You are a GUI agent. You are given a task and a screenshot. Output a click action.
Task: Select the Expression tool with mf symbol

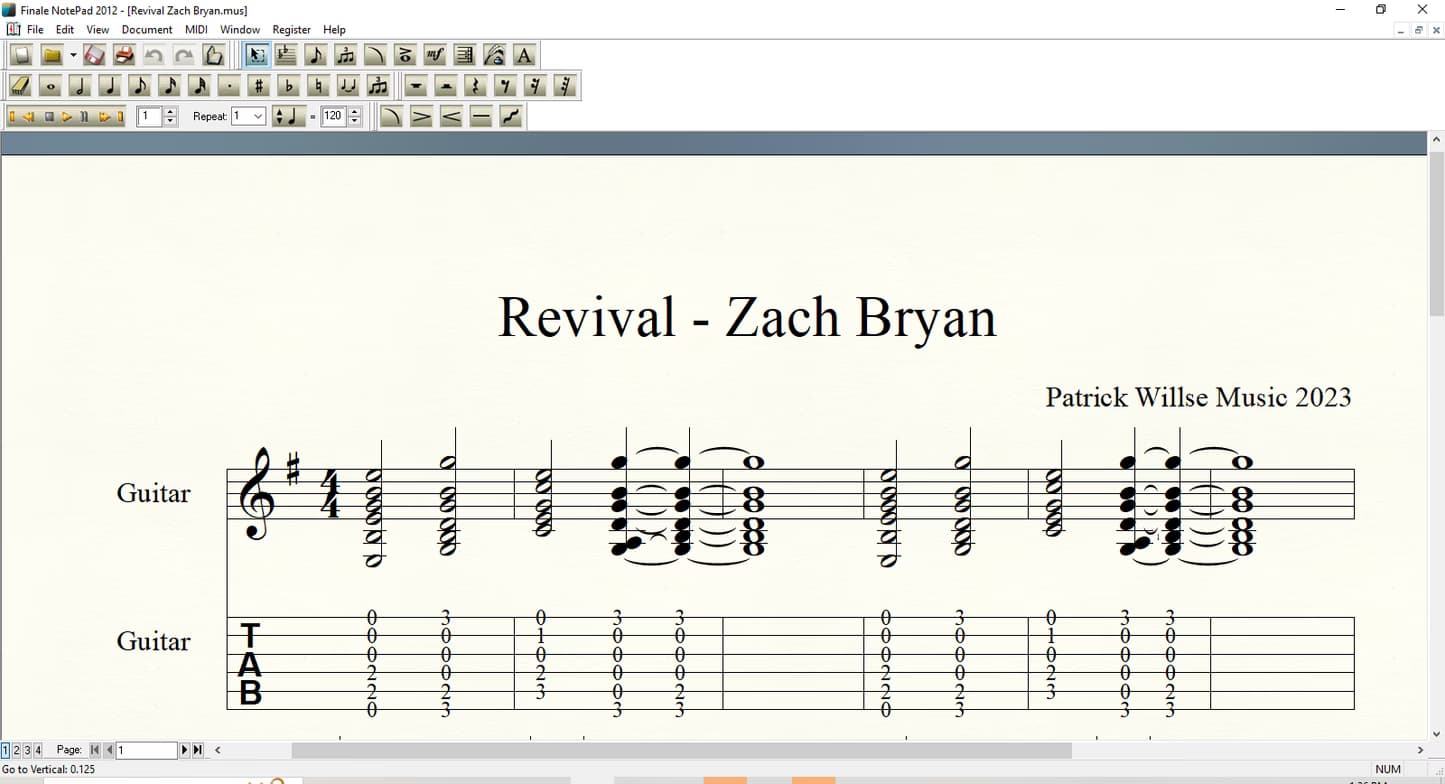click(x=434, y=55)
